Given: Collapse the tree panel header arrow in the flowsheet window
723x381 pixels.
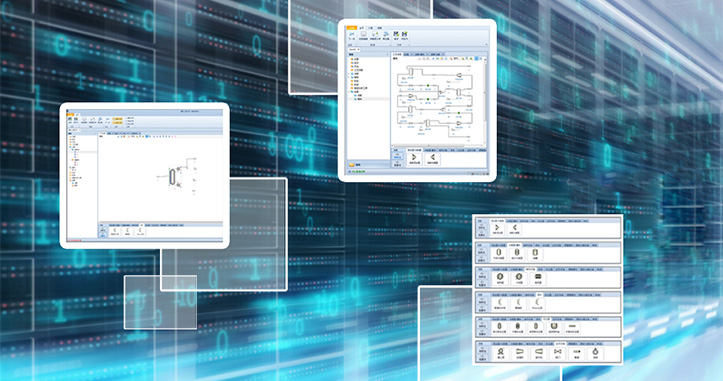Looking at the screenshot, I should coord(387,54).
